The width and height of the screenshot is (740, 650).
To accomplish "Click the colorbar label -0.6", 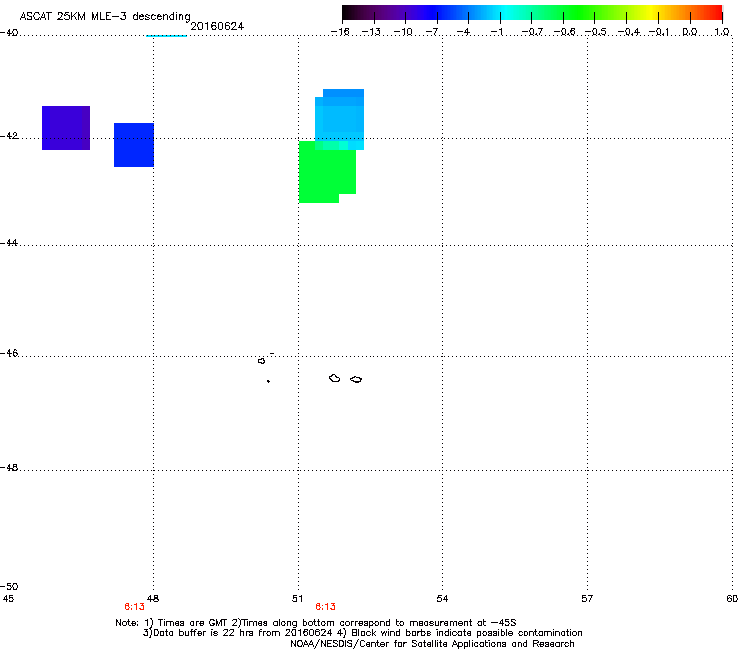I will 564,32.
